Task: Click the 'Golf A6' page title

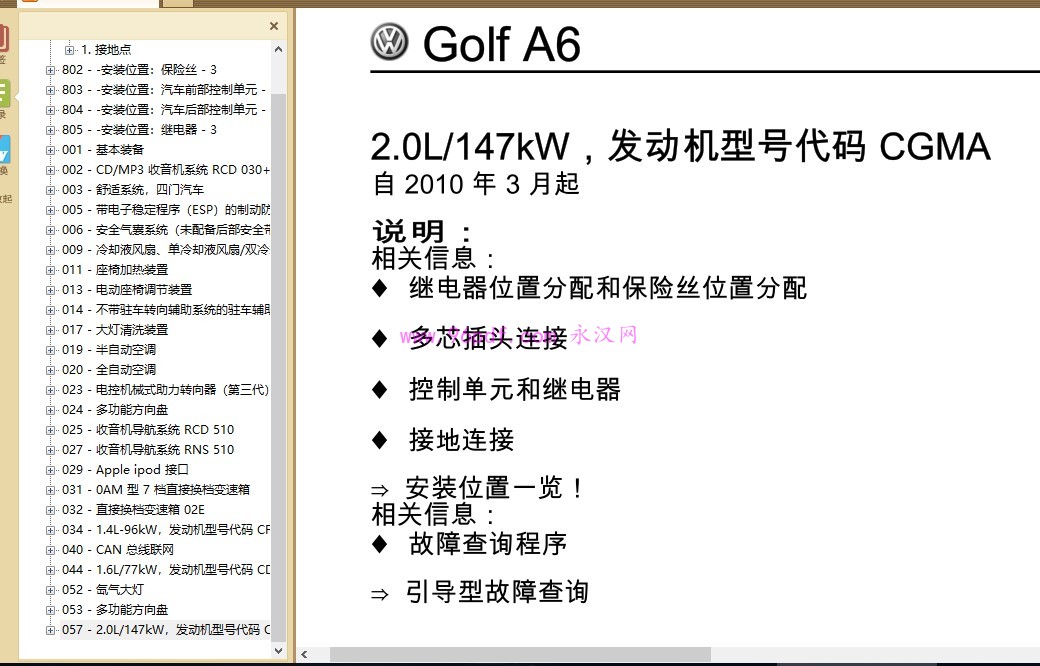Action: click(501, 44)
